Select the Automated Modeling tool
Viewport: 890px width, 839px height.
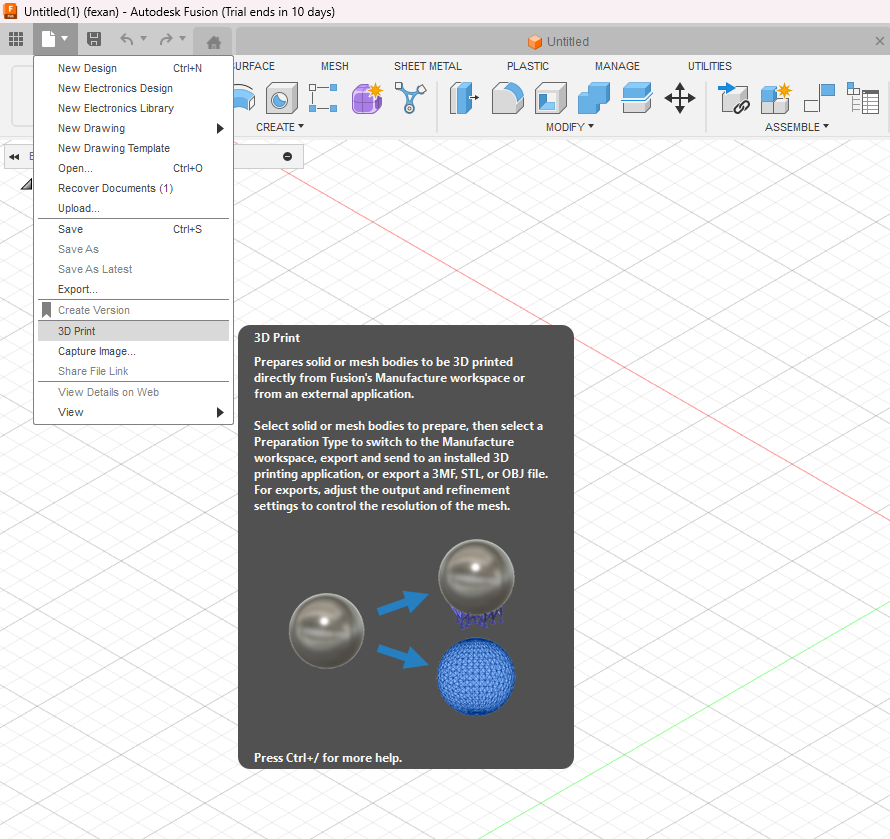410,98
